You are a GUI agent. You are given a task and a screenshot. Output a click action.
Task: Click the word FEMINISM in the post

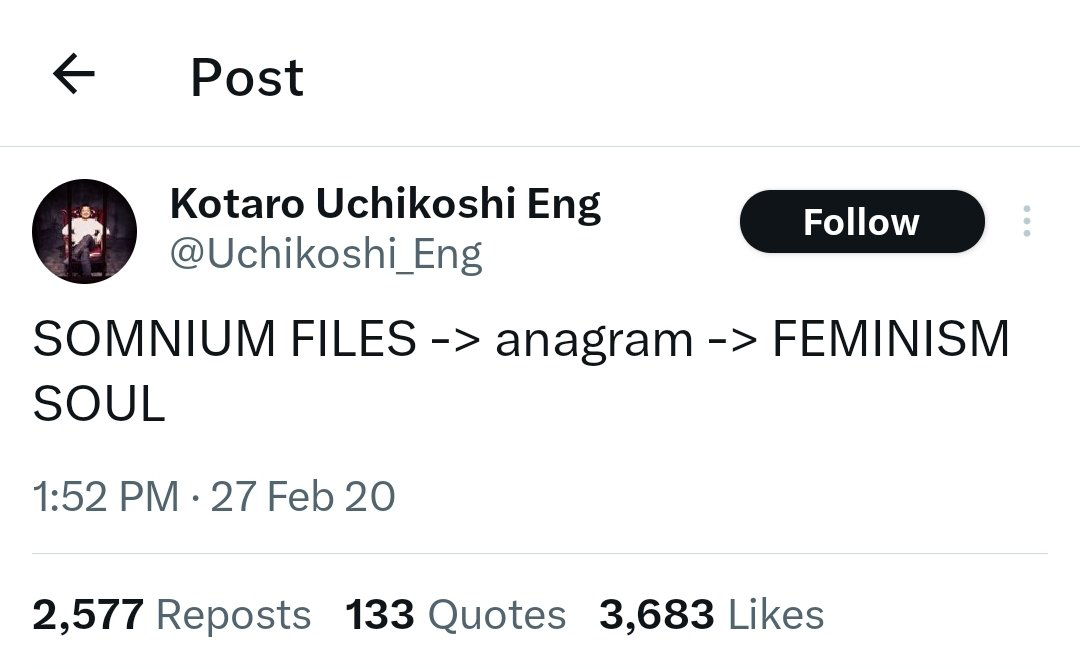891,339
